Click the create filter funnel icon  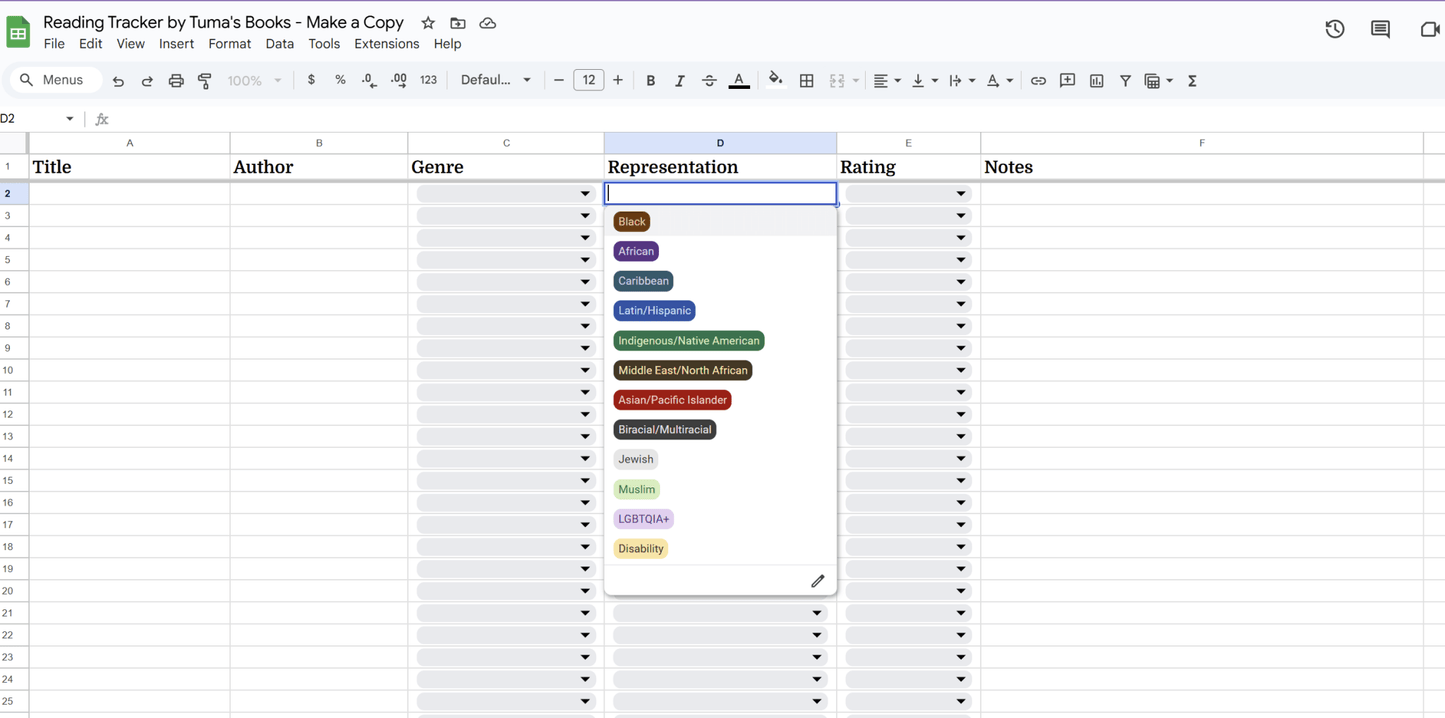1125,81
